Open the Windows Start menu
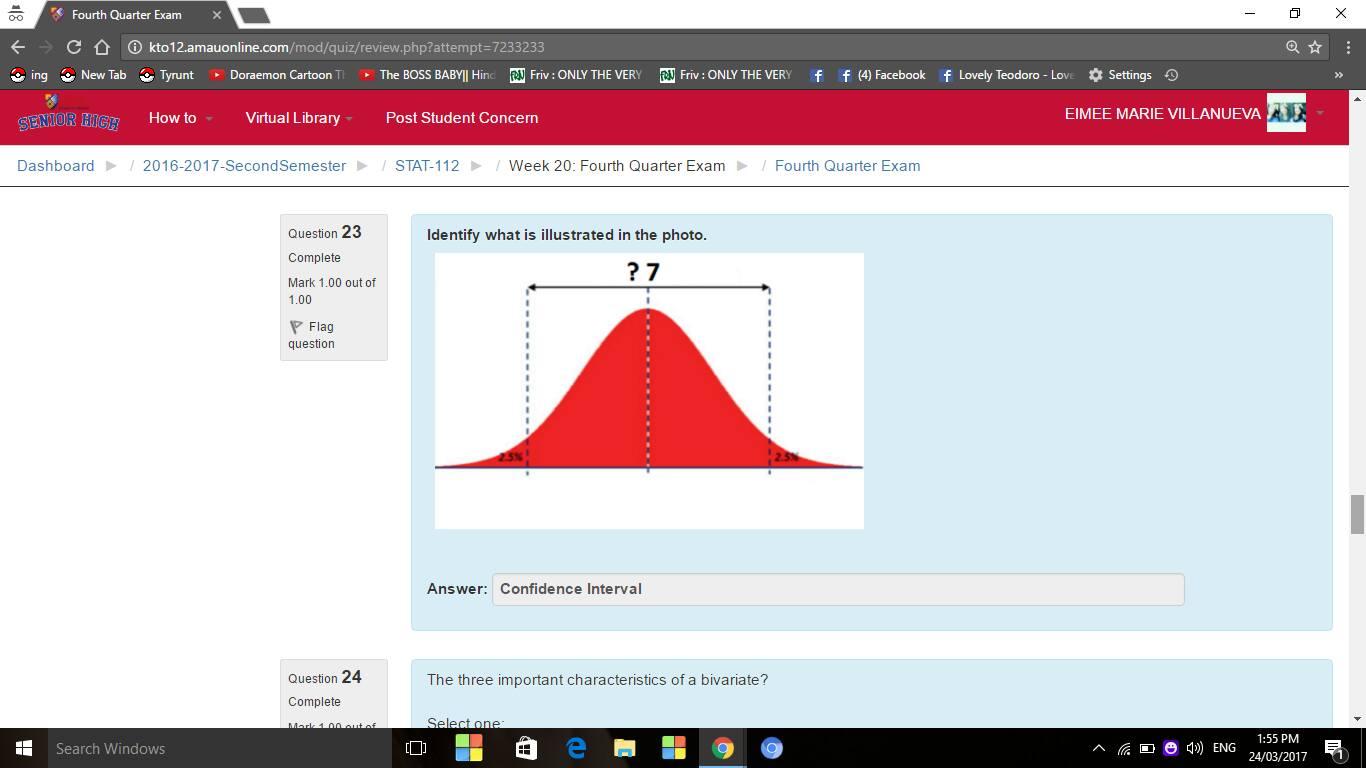This screenshot has height=768, width=1366. 24,748
